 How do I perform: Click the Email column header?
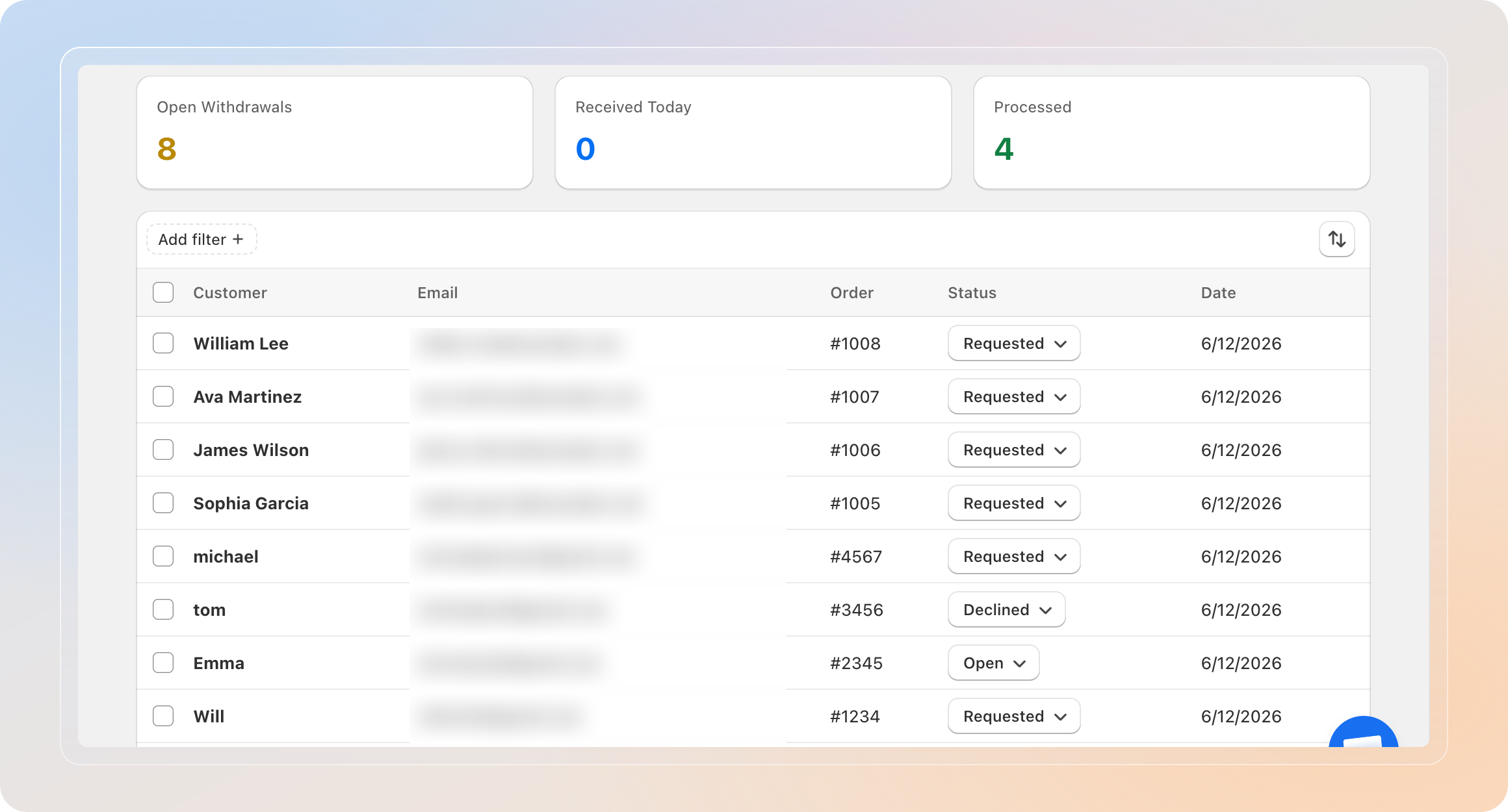click(x=437, y=293)
